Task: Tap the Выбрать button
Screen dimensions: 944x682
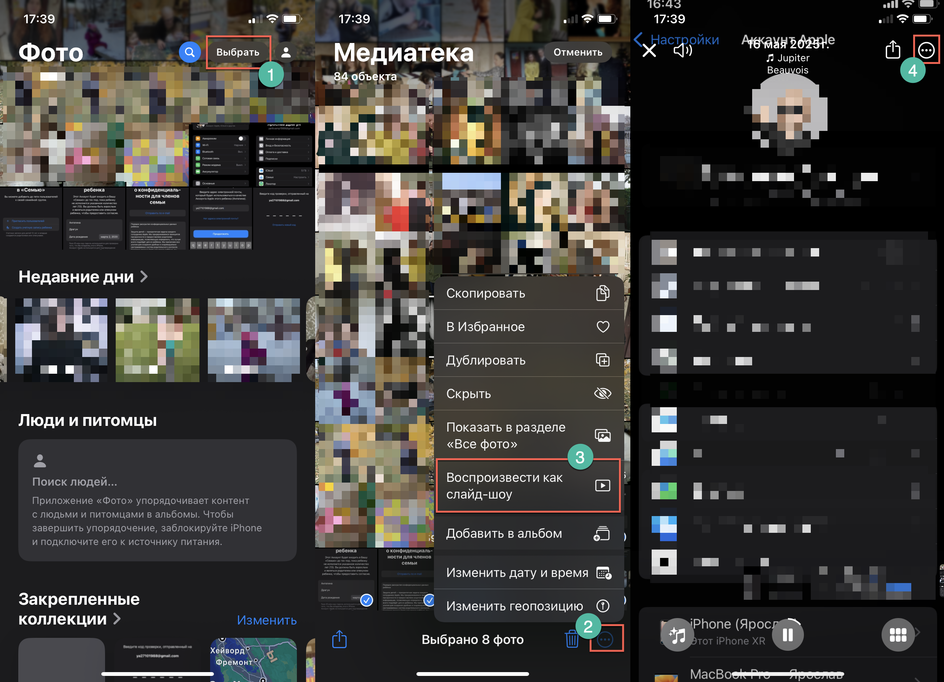Action: point(238,52)
